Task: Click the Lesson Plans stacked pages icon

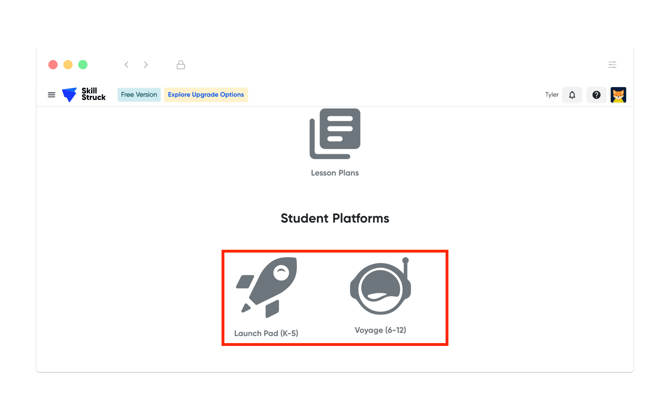Action: click(335, 134)
